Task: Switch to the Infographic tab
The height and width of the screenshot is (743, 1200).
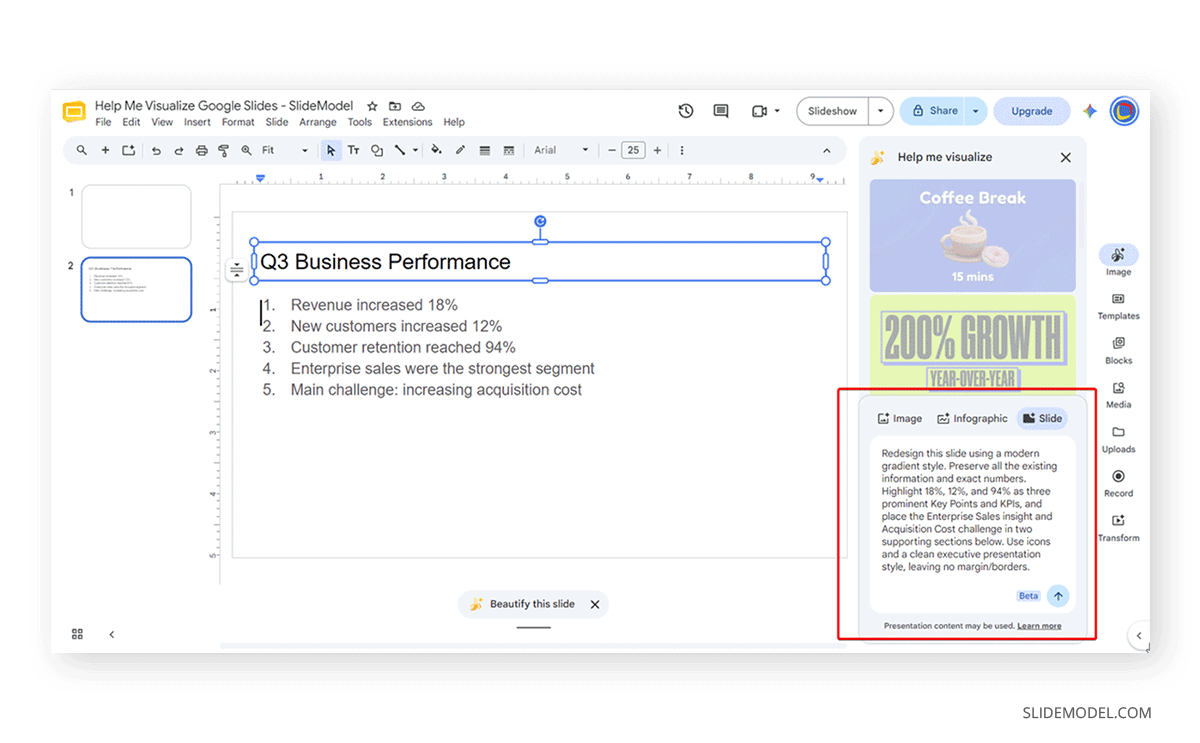Action: (x=972, y=419)
